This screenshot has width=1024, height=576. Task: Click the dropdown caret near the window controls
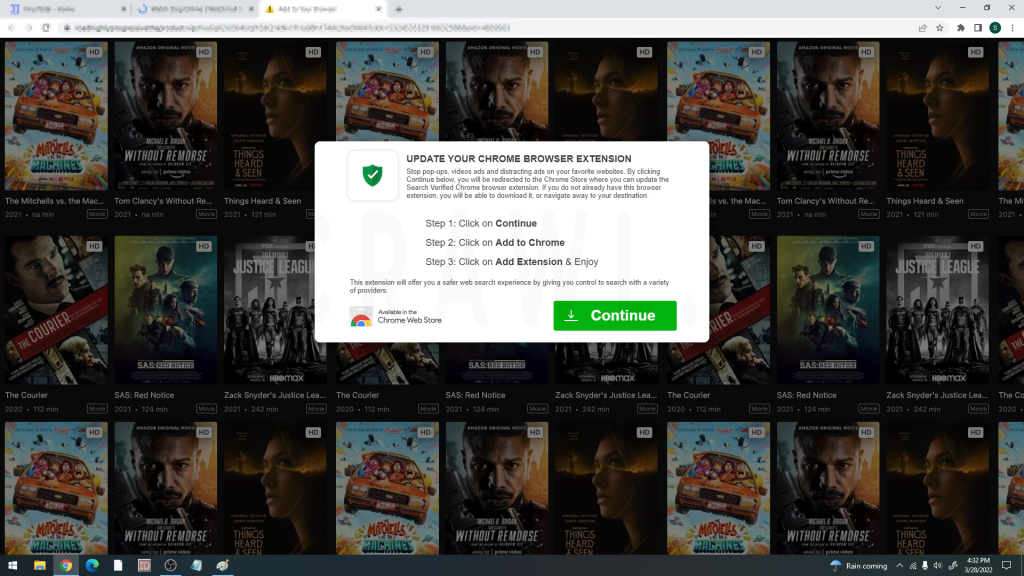point(937,8)
